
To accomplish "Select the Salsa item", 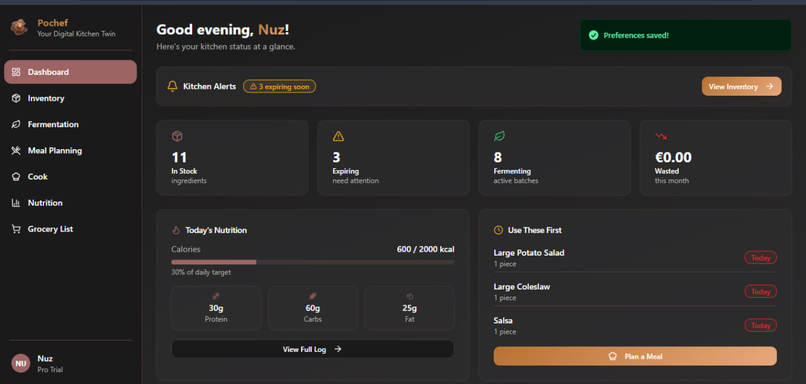I will 635,325.
